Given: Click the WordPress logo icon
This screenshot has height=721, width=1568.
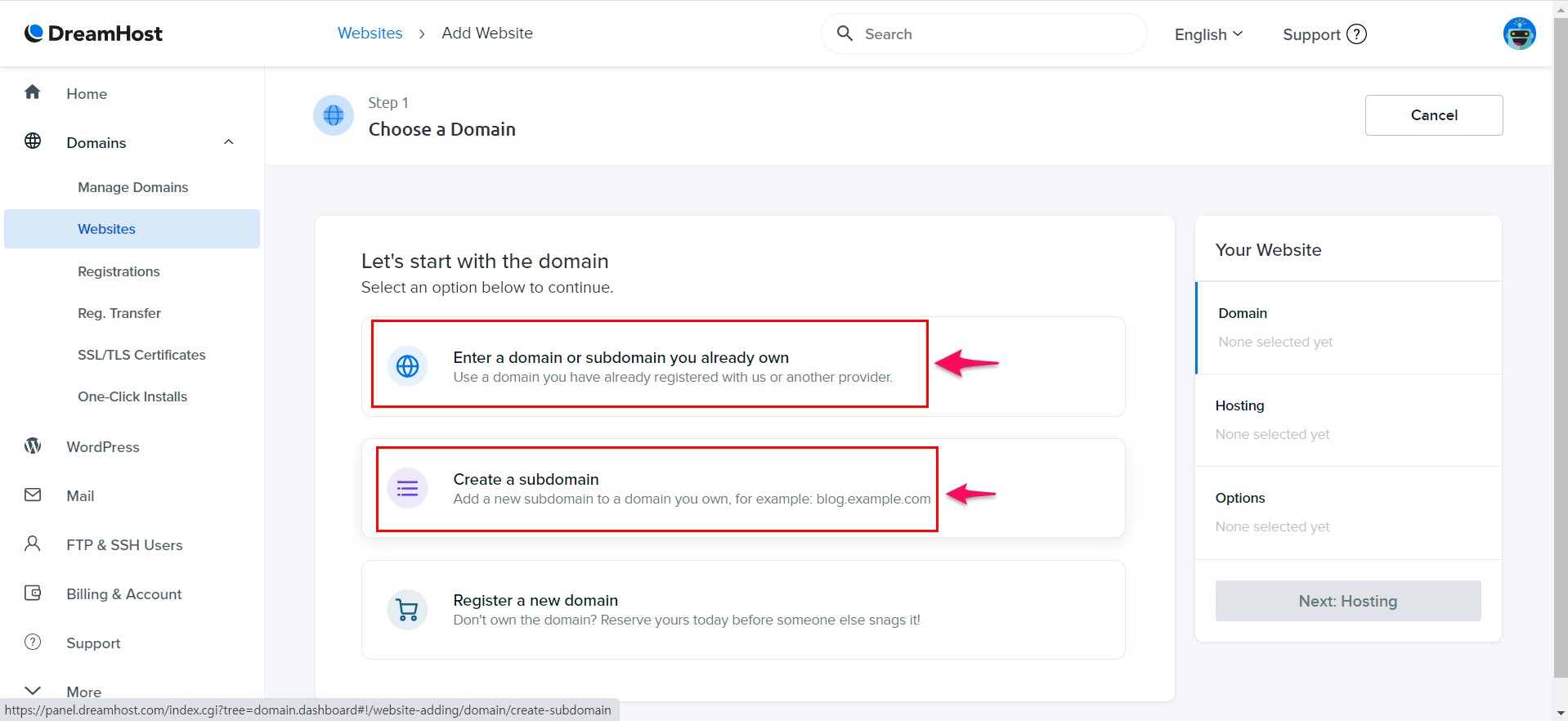Looking at the screenshot, I should [33, 446].
